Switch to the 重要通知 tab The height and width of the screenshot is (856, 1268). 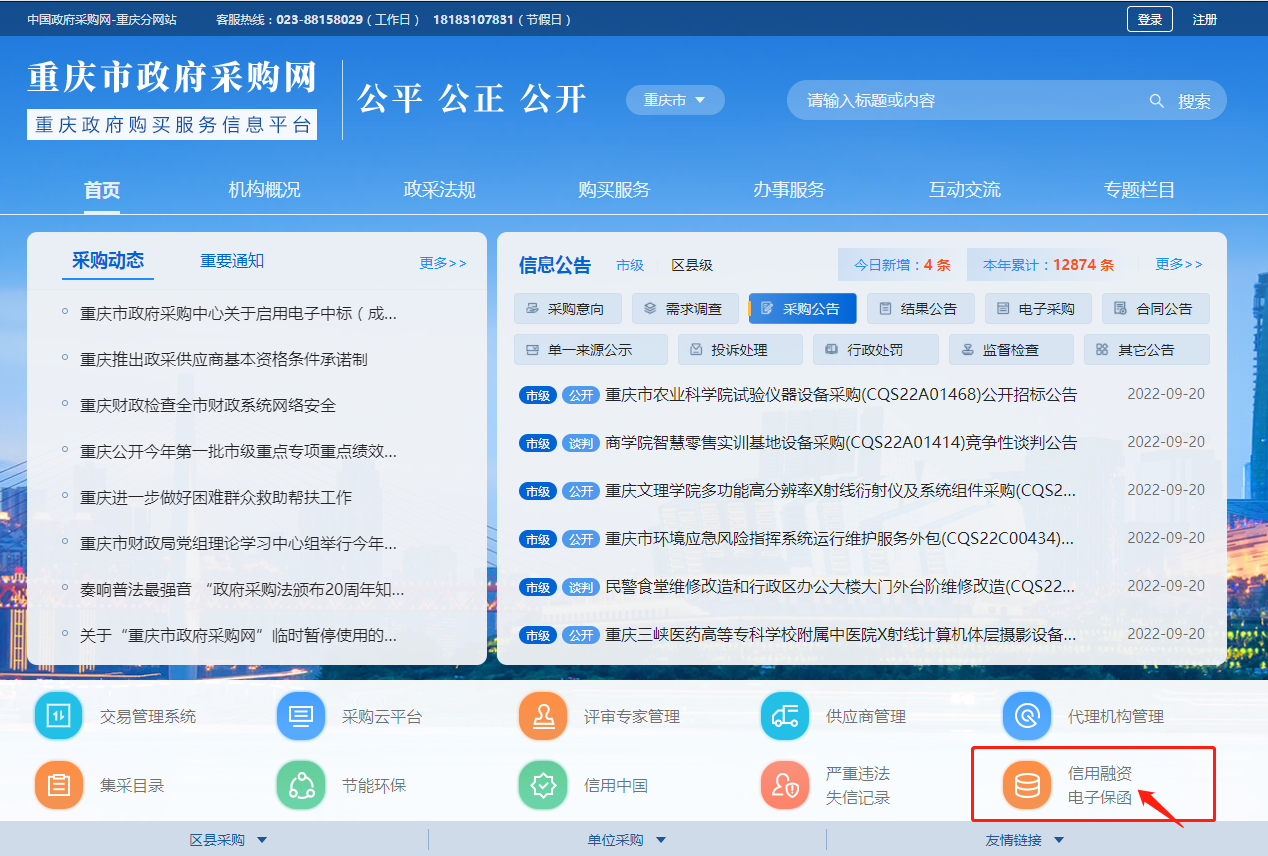point(232,261)
